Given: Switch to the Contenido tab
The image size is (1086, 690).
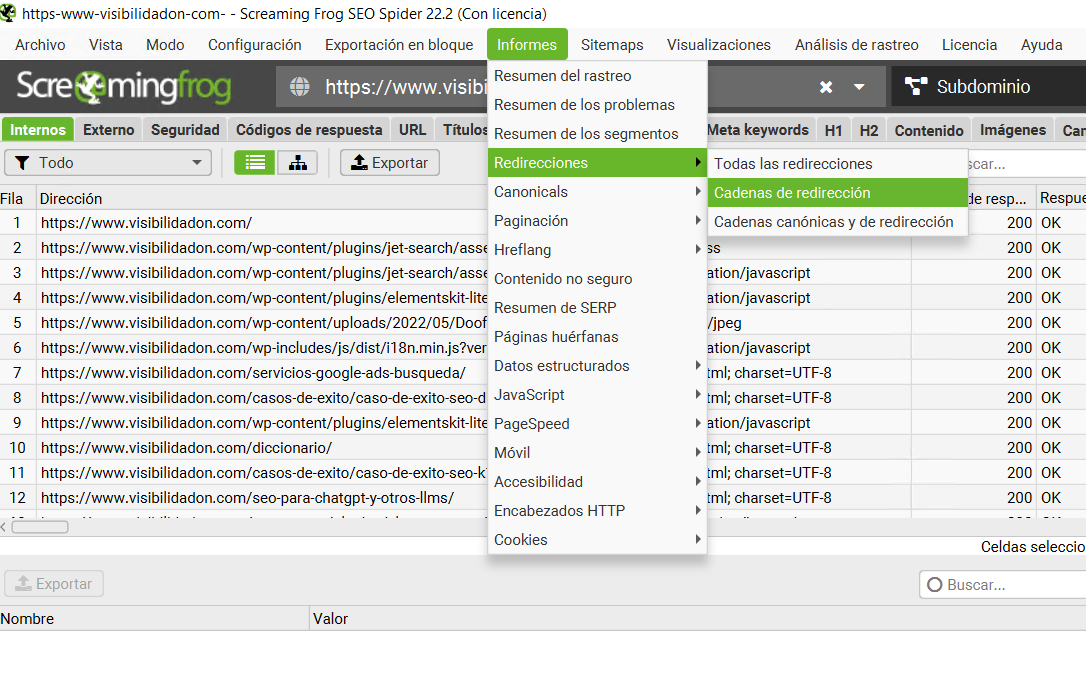Looking at the screenshot, I should 929,130.
